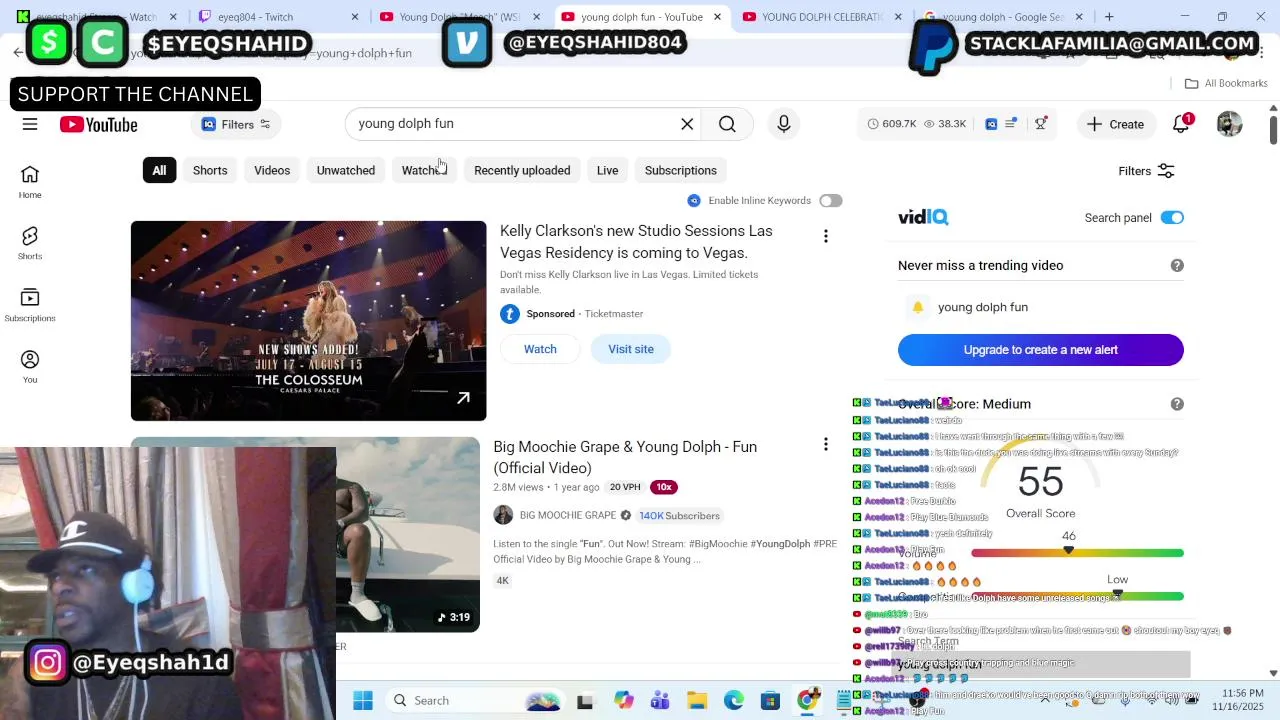Open Kelly Clarkson ad thumbnail
The width and height of the screenshot is (1280, 720).
coord(309,321)
